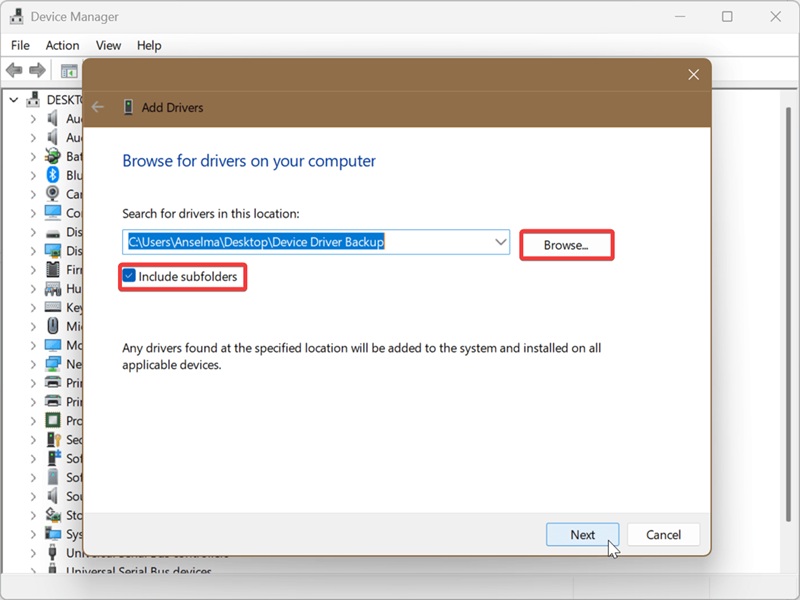Close the Add Drivers dialog with X

click(693, 74)
